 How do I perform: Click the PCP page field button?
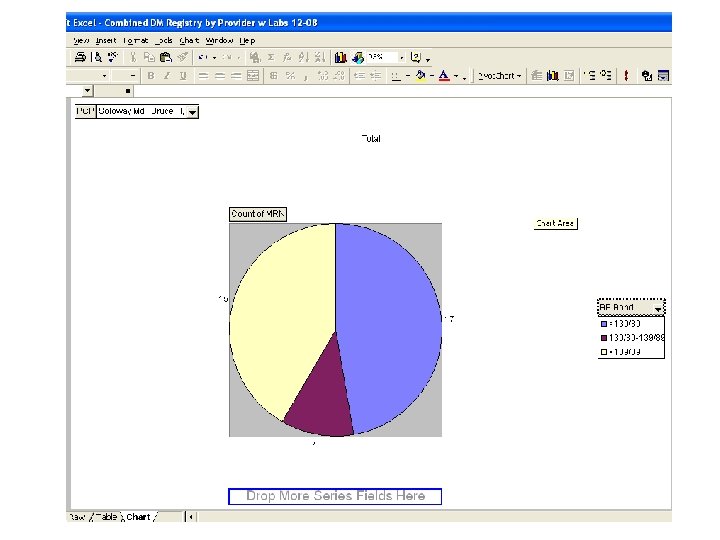pyautogui.click(x=85, y=112)
